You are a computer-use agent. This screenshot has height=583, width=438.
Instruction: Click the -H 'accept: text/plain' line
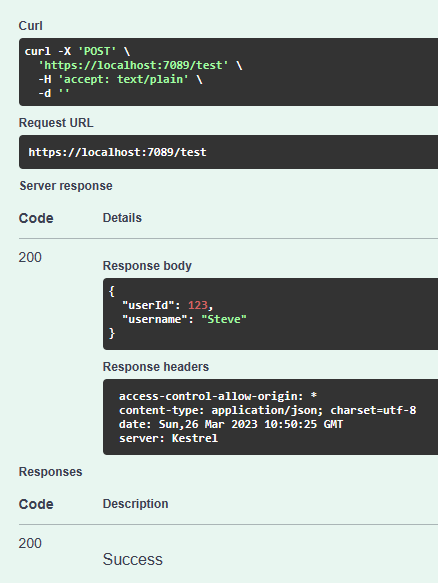click(x=120, y=79)
